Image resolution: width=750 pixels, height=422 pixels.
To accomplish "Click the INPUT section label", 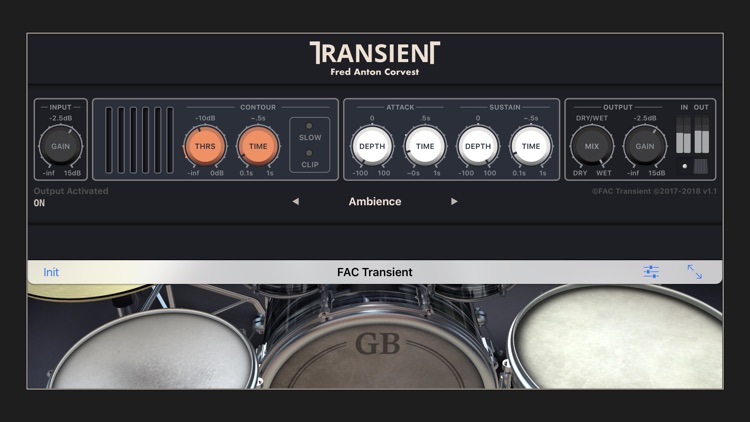I will [x=60, y=107].
